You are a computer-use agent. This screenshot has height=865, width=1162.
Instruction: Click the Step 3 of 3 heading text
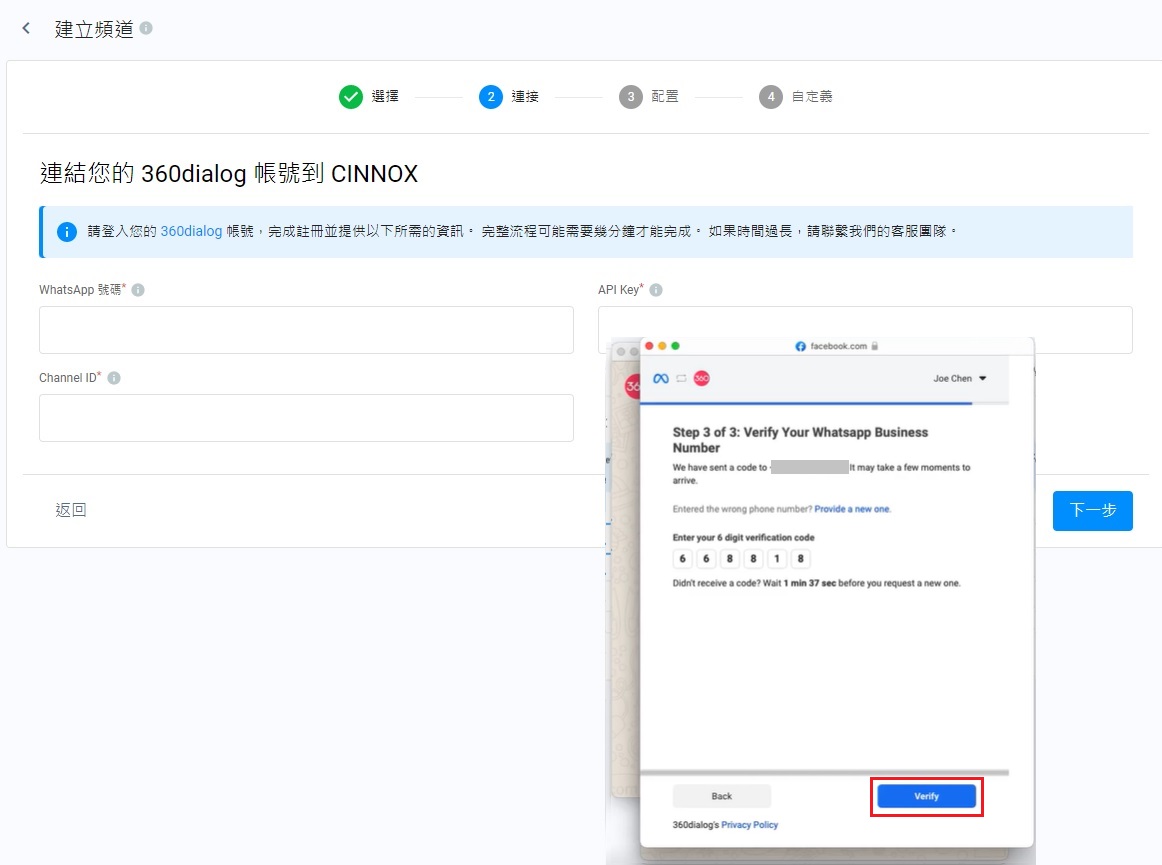(800, 440)
